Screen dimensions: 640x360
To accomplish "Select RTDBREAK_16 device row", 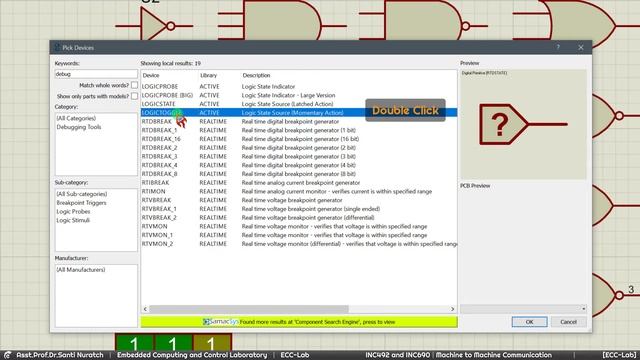I will click(x=299, y=139).
